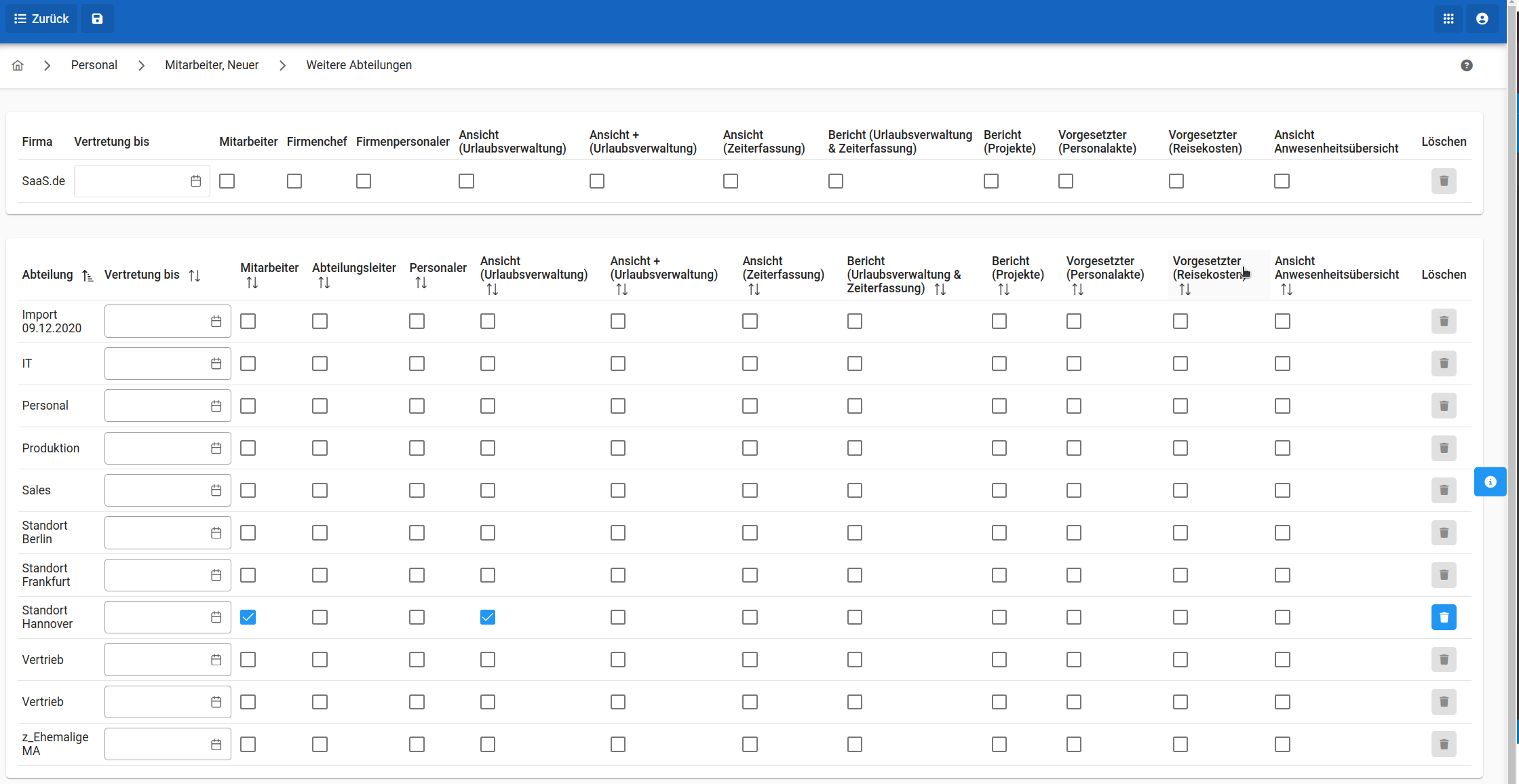Click the blue info side button
Viewport: 1519px width, 784px height.
click(x=1491, y=482)
